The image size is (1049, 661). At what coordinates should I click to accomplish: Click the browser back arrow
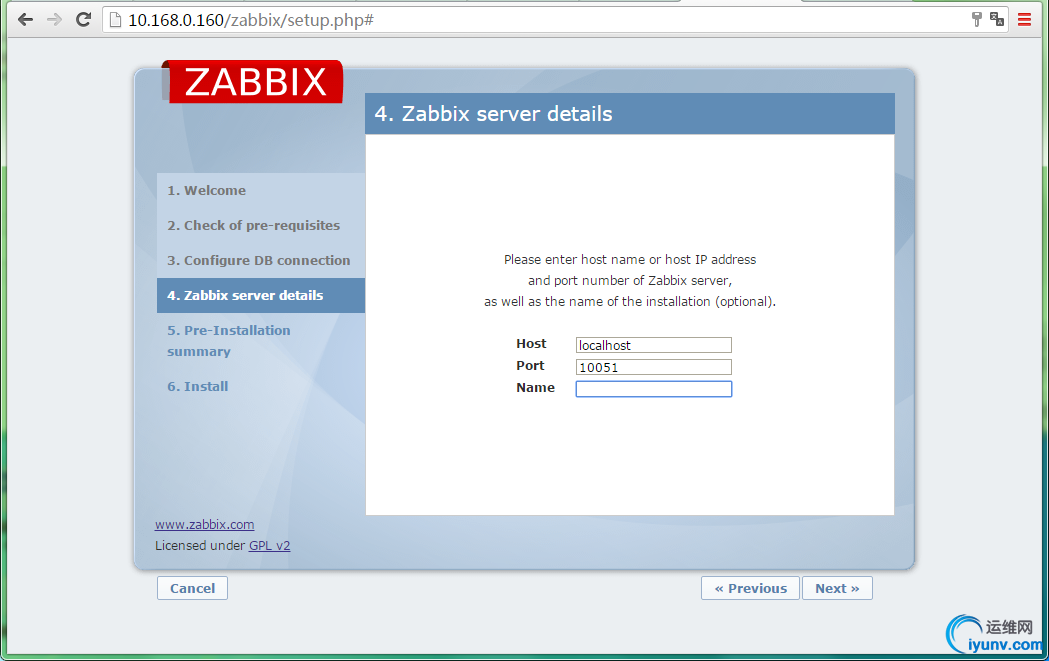25,19
